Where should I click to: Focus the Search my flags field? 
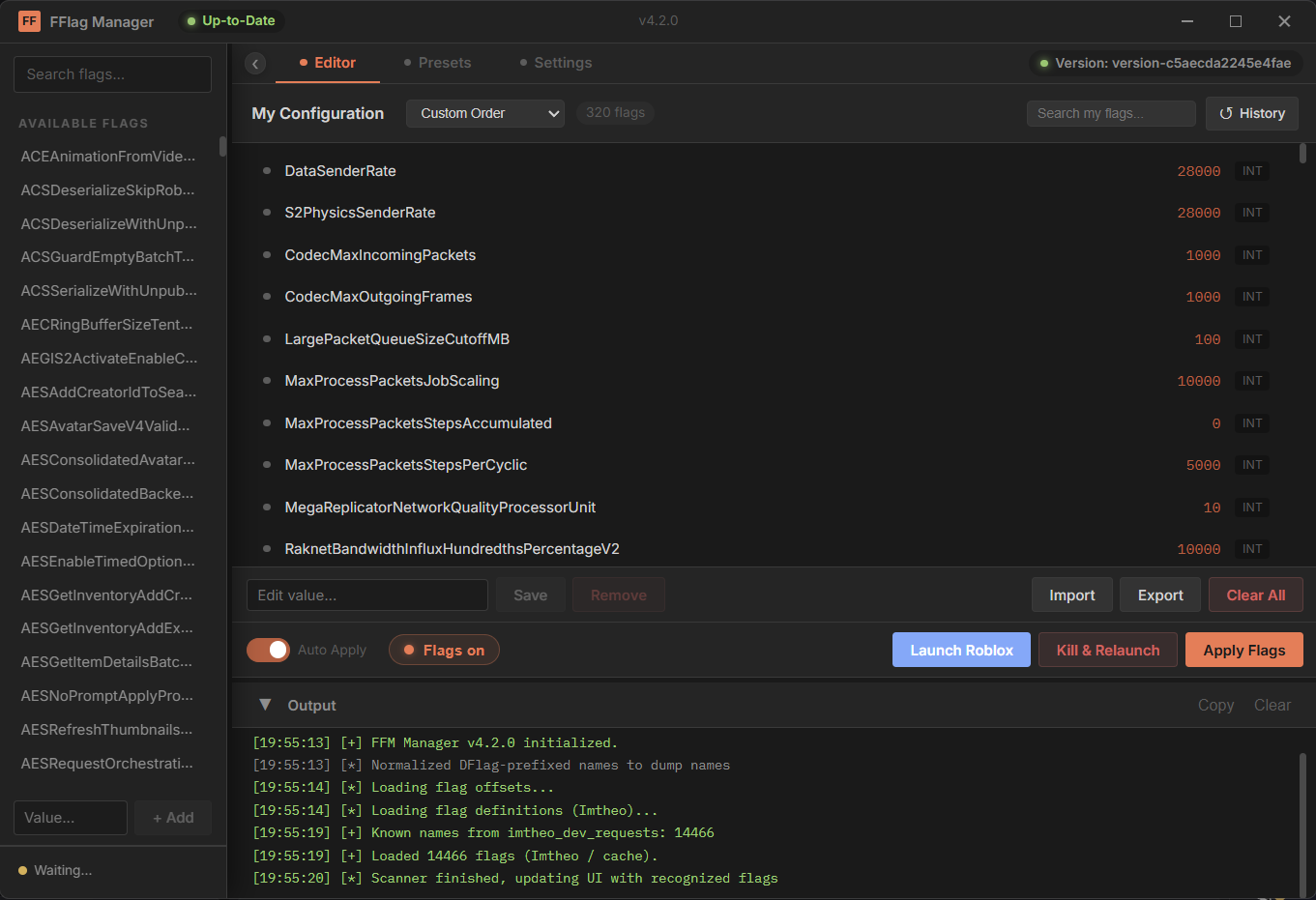pos(1111,113)
